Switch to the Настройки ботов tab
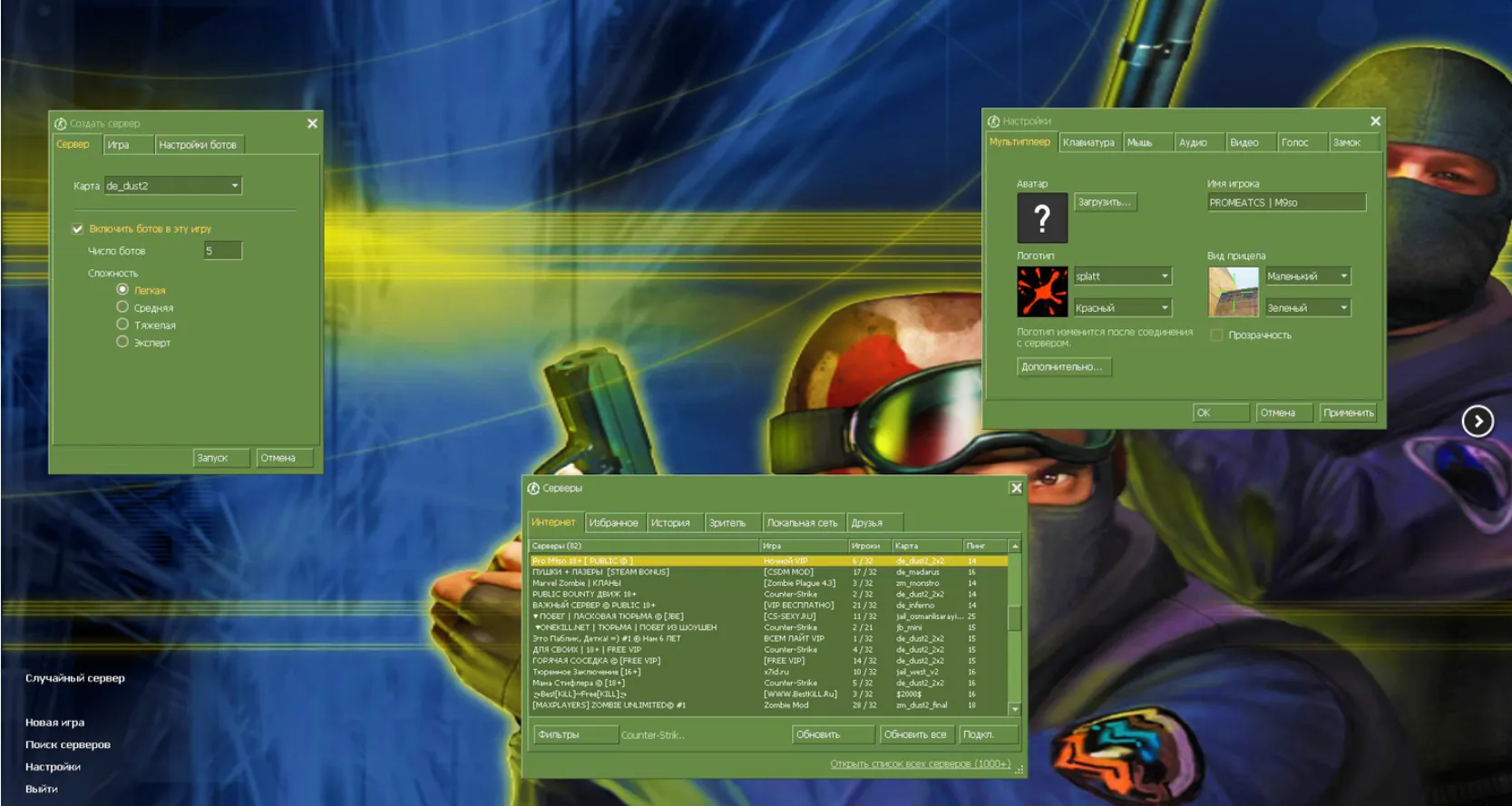The width and height of the screenshot is (1512, 806). (198, 145)
